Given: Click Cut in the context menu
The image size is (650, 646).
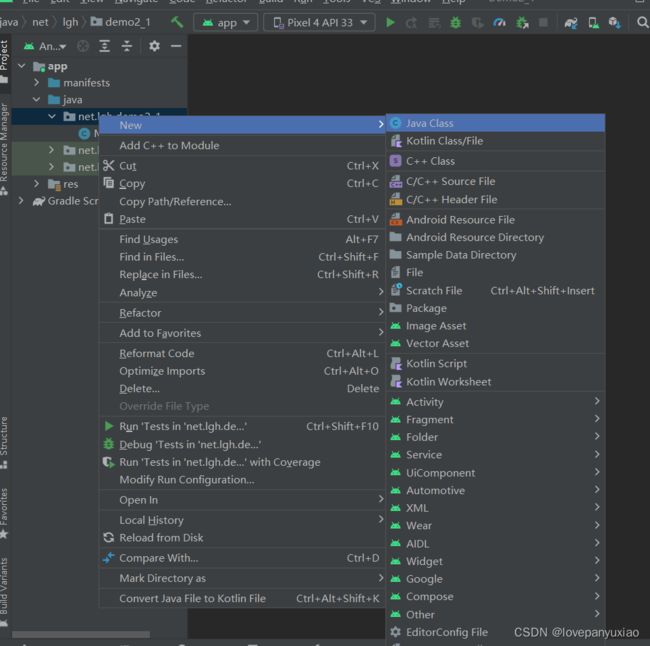Looking at the screenshot, I should click(x=243, y=166).
